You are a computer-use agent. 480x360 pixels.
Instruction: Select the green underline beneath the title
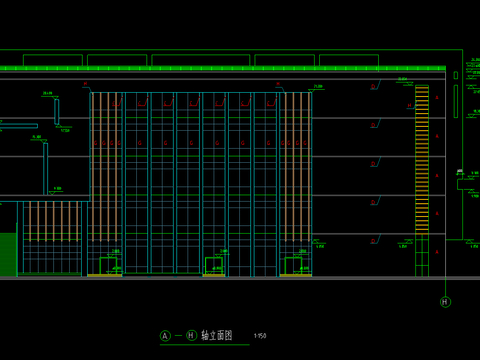pyautogui.click(x=205, y=345)
